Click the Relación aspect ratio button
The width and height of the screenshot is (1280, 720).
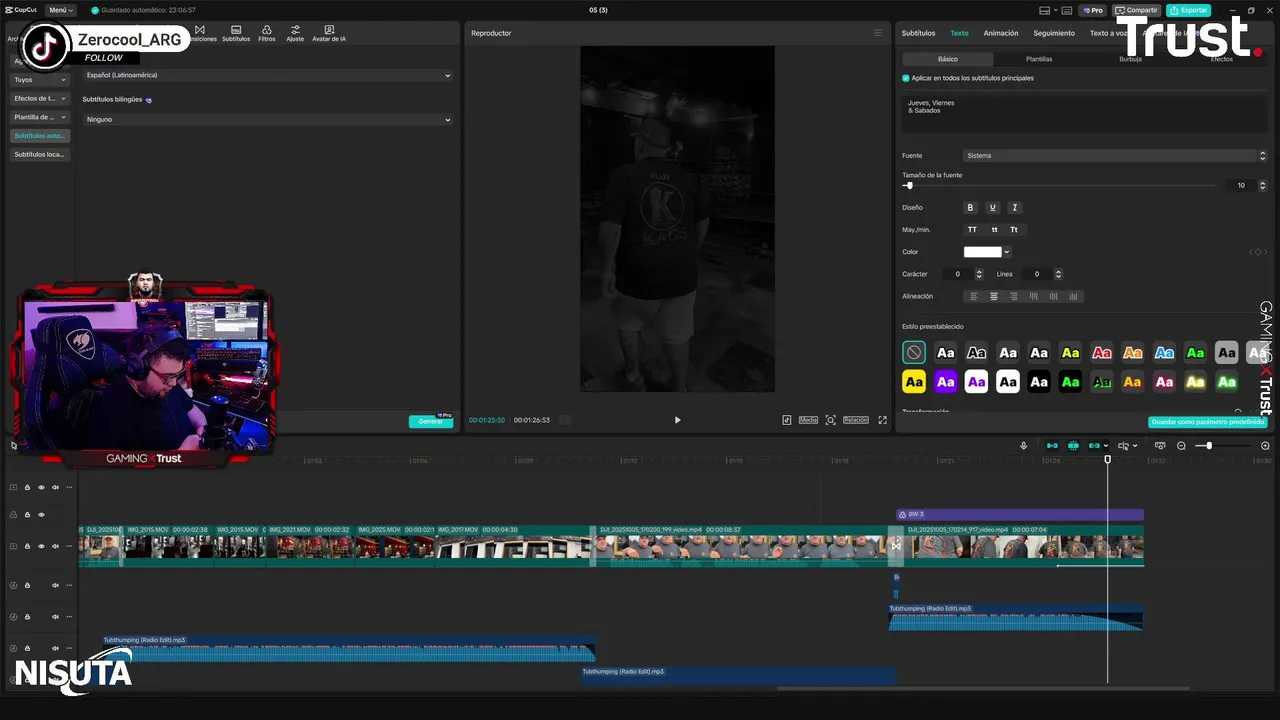(856, 420)
